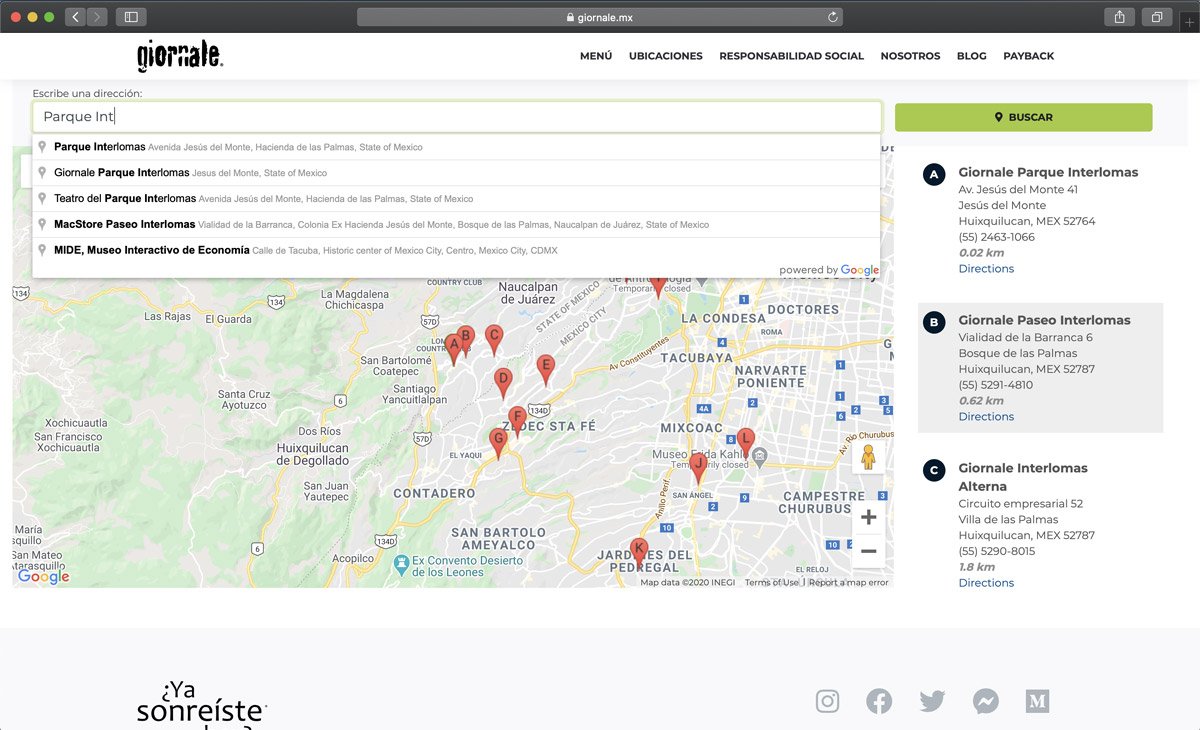Open the PAYBACK navigation item
This screenshot has height=730, width=1200.
(1029, 56)
